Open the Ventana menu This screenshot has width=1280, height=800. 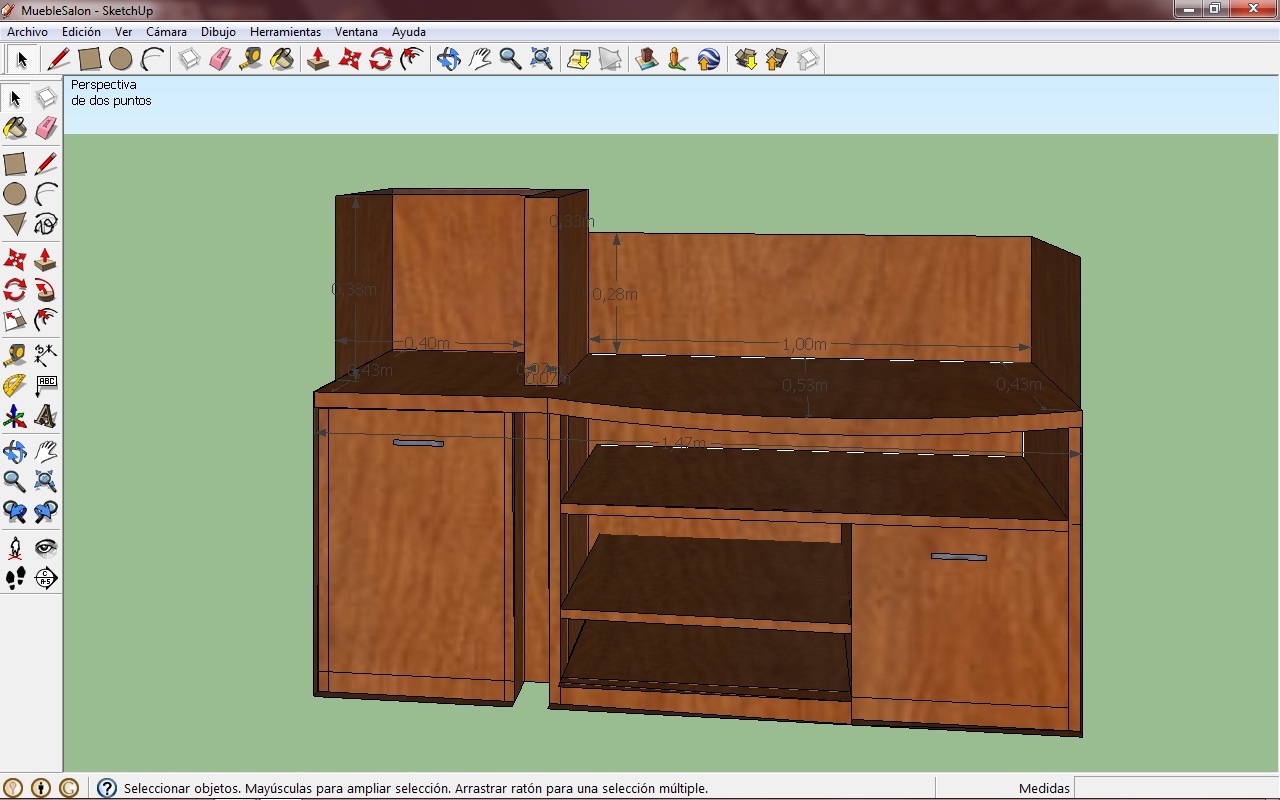pos(356,32)
